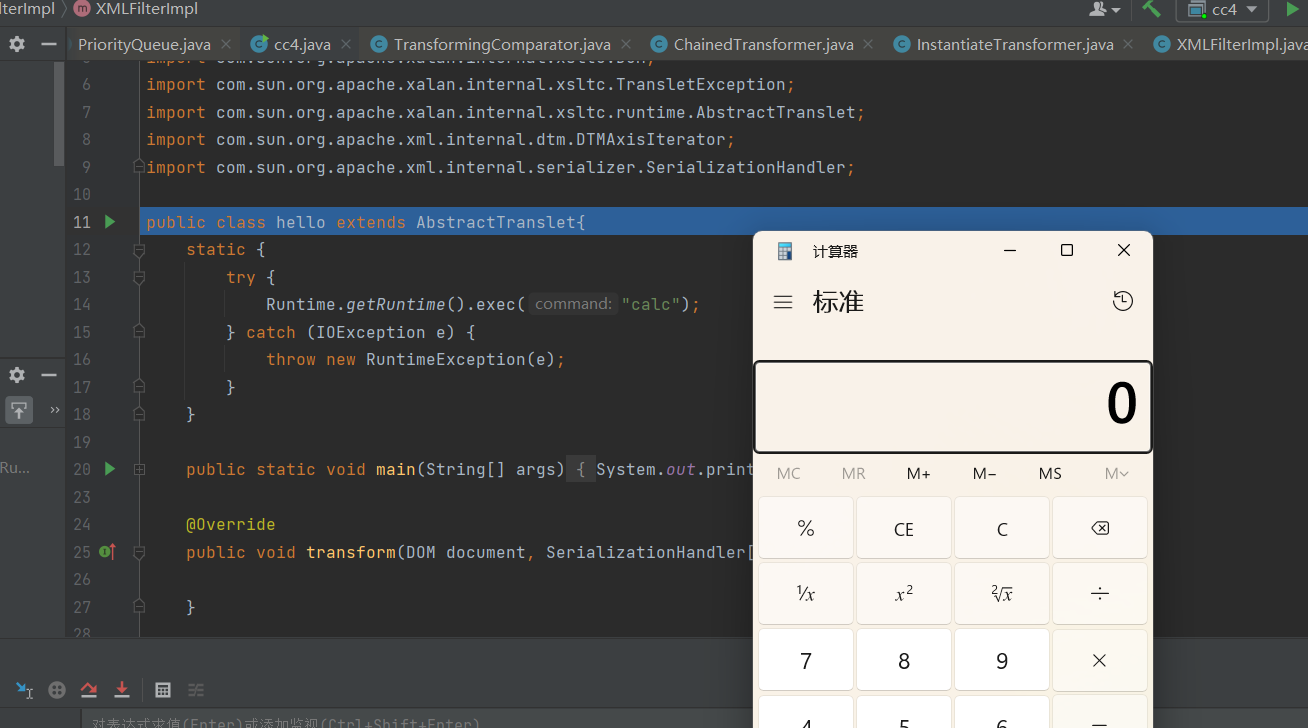Run main method from line 20 gutter arrow

(x=110, y=469)
